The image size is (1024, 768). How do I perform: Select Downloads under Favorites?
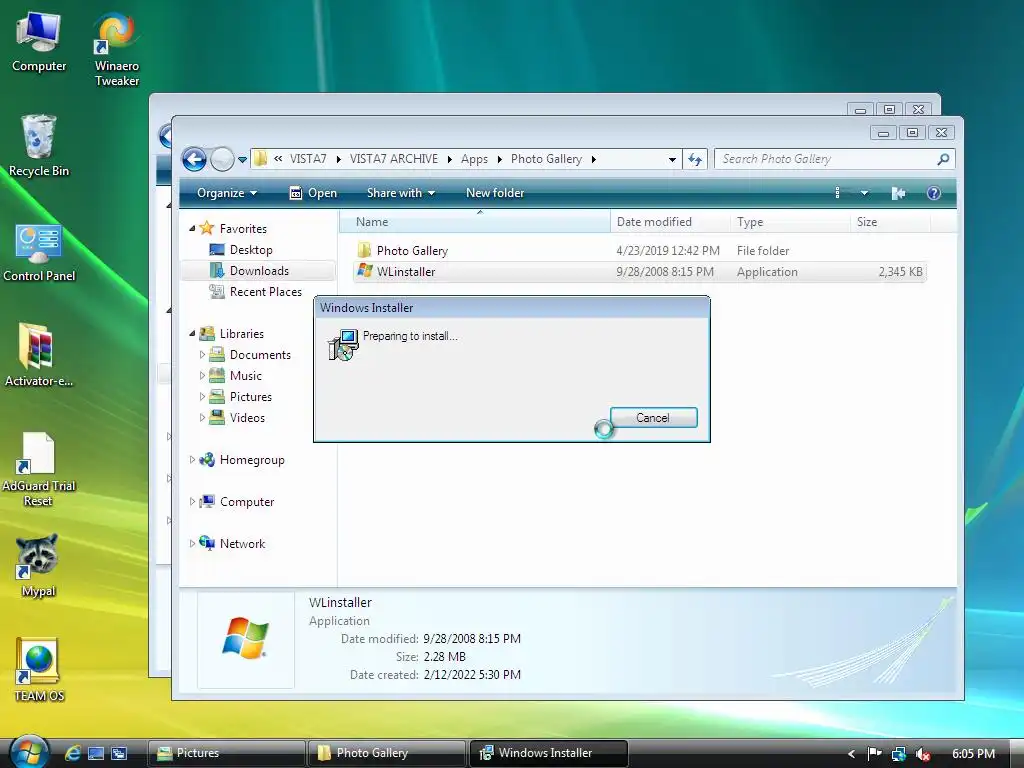[259, 270]
